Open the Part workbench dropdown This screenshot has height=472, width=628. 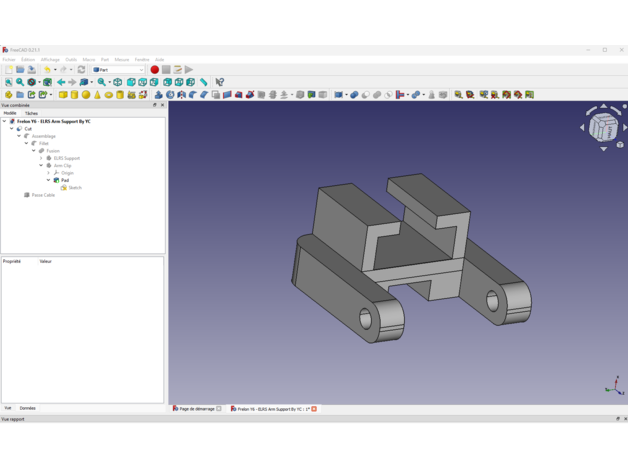pos(119,70)
